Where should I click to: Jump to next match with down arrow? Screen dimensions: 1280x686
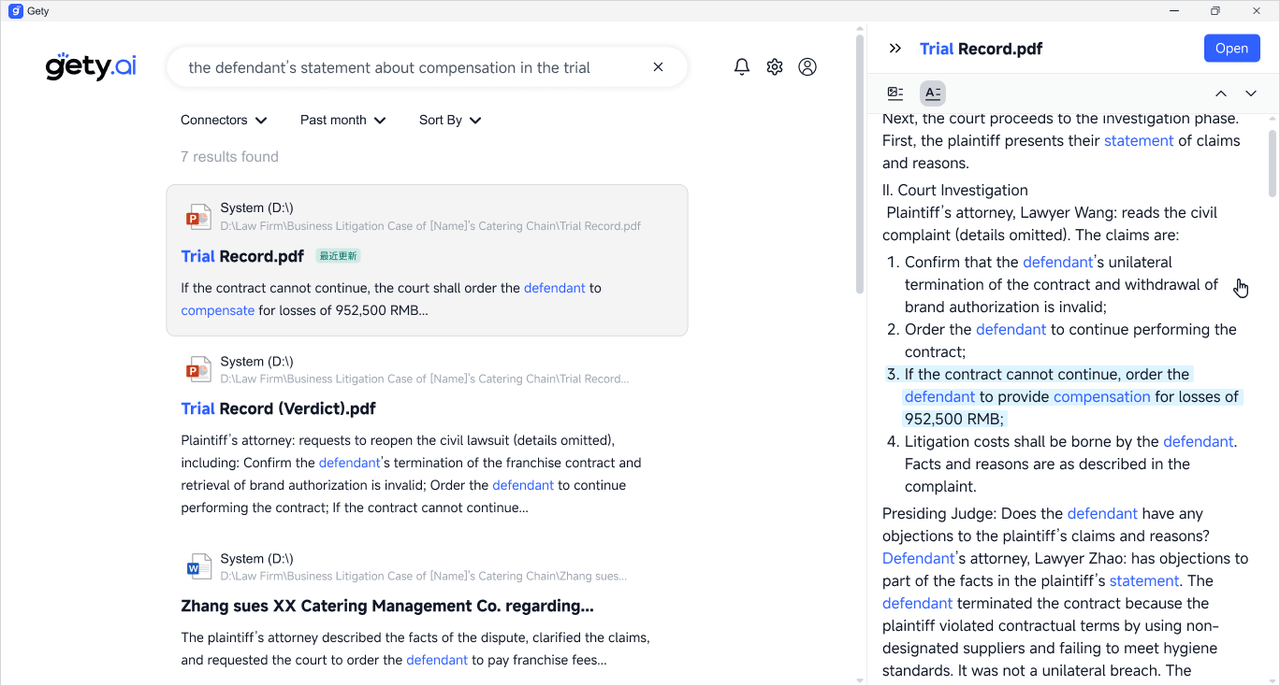1250,93
